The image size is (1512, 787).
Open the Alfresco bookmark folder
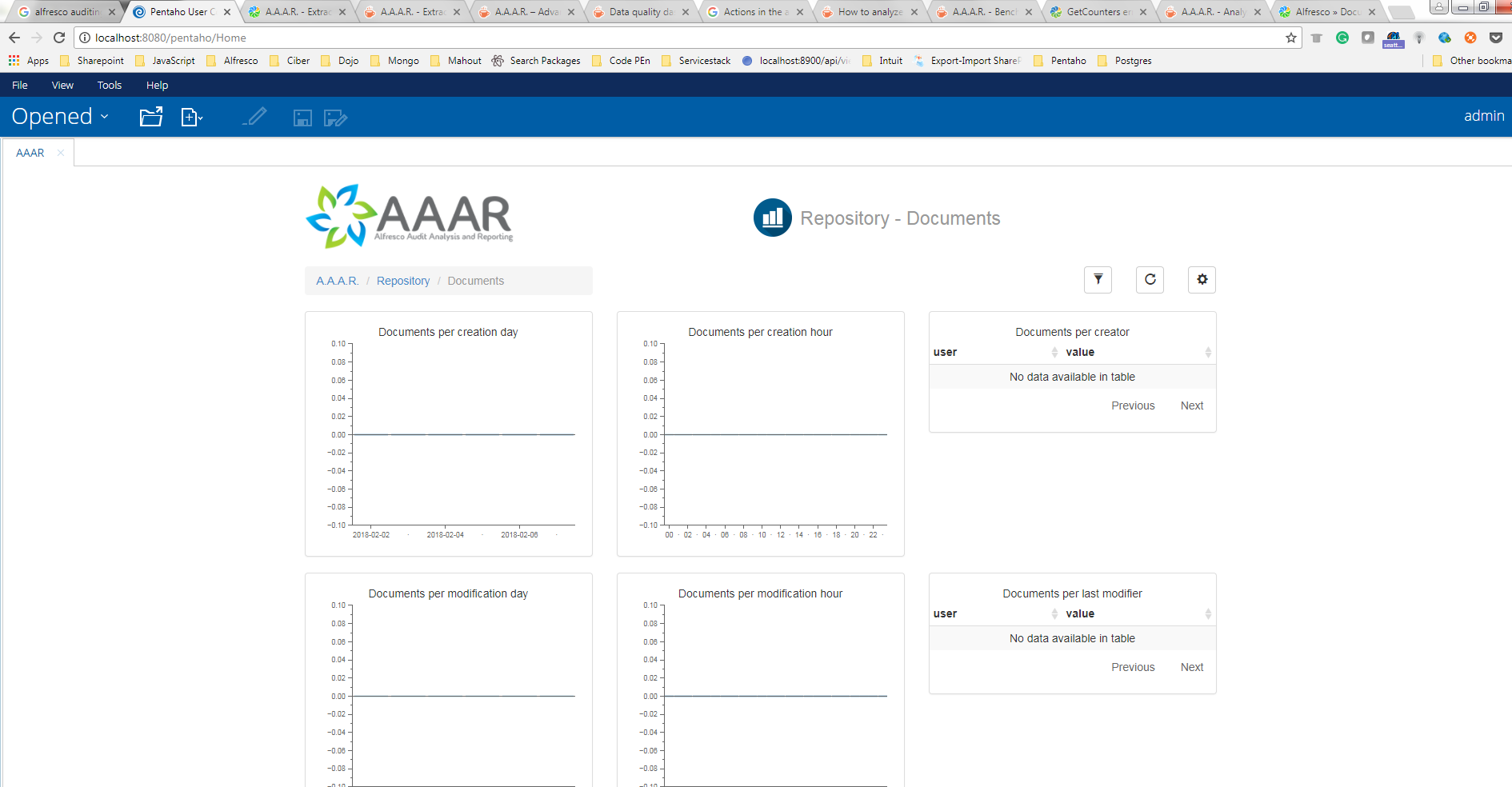click(x=232, y=61)
